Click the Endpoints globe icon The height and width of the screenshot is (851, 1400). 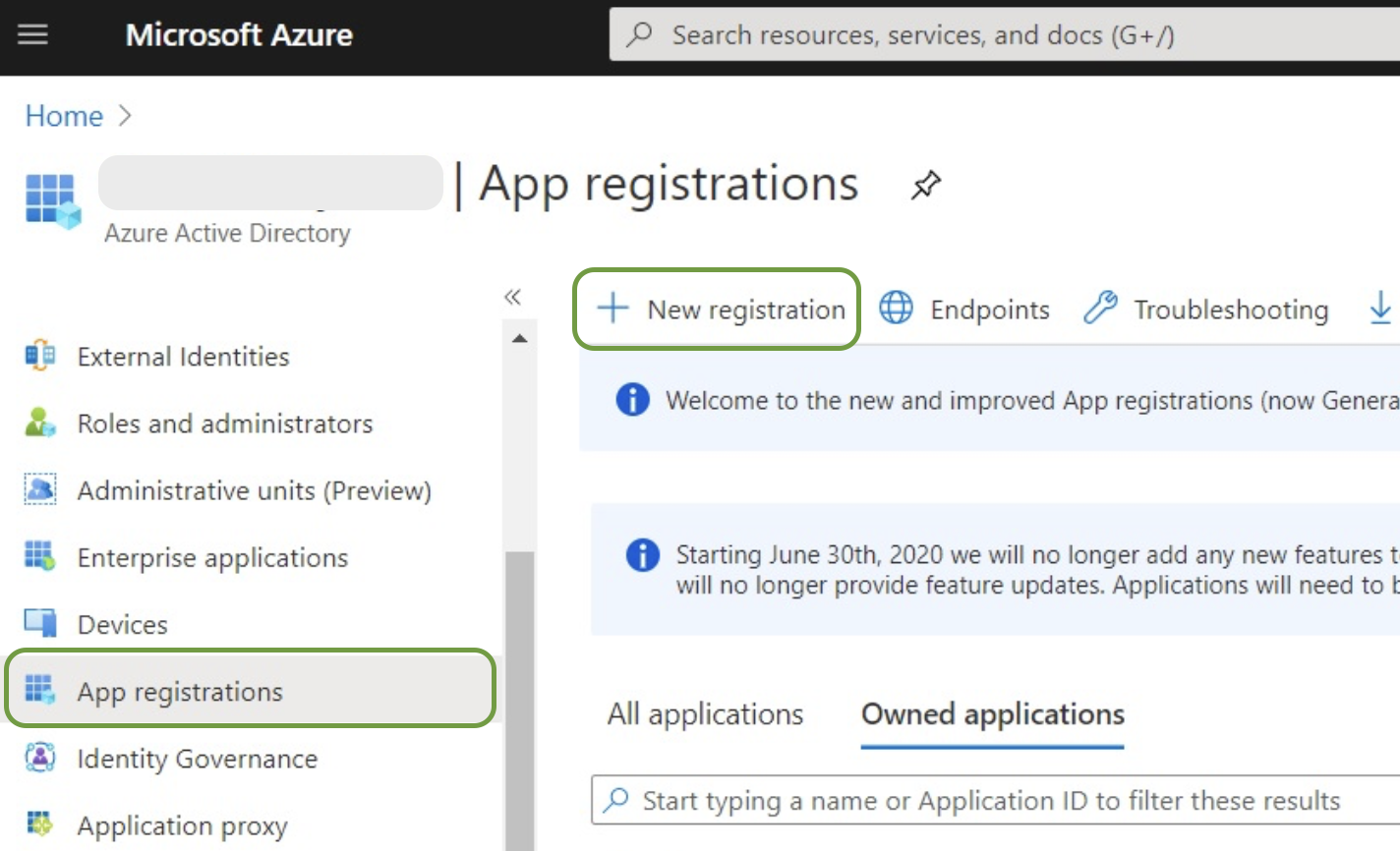(x=896, y=309)
